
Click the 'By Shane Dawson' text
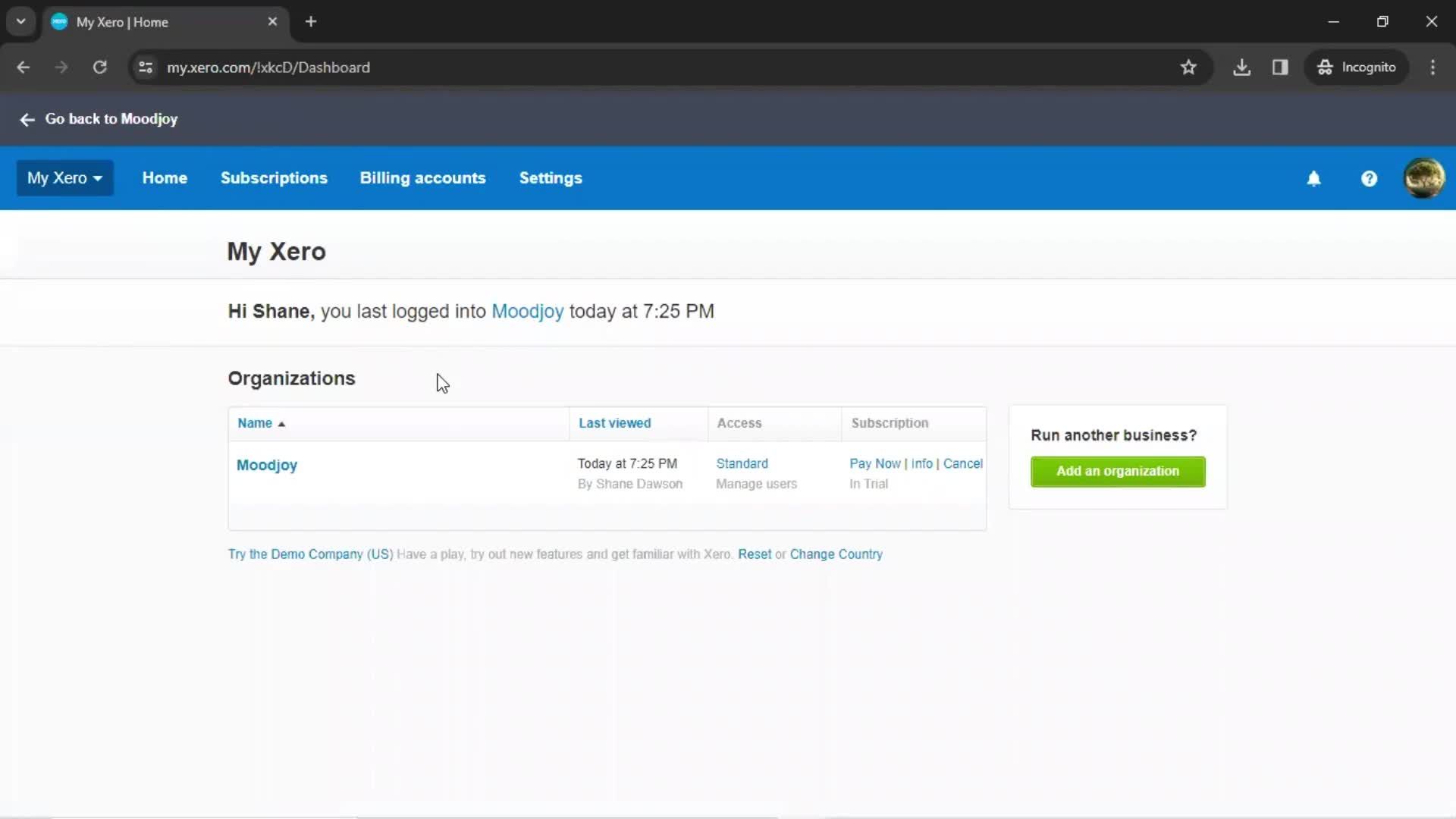pyautogui.click(x=629, y=484)
